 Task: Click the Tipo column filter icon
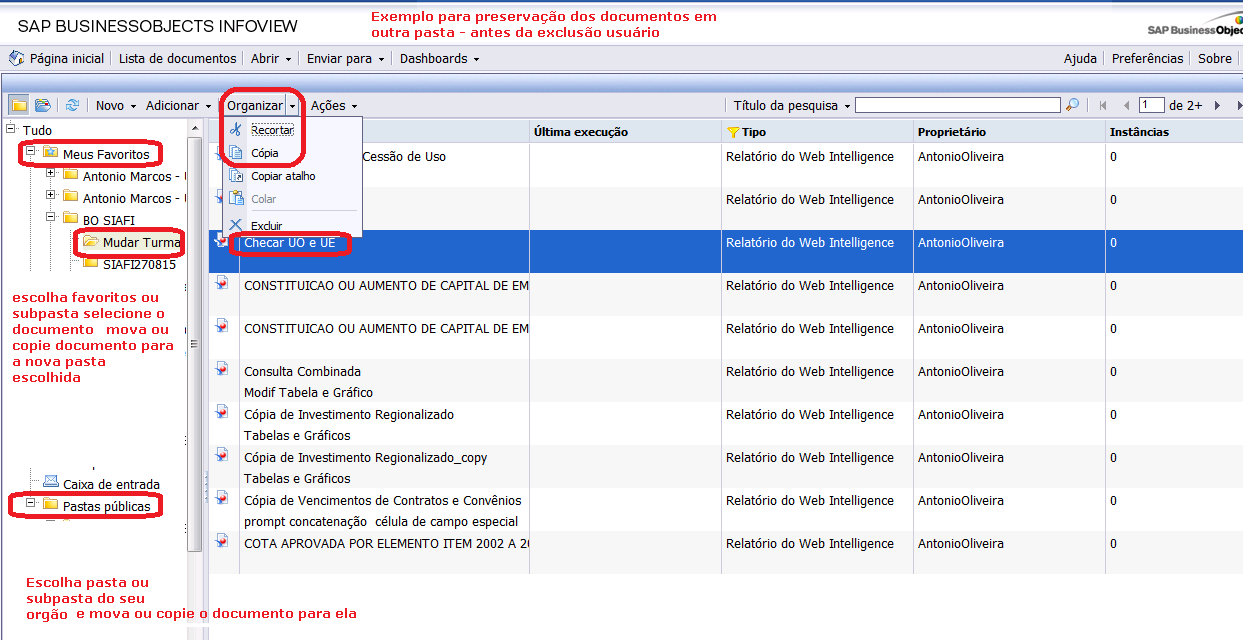click(733, 131)
